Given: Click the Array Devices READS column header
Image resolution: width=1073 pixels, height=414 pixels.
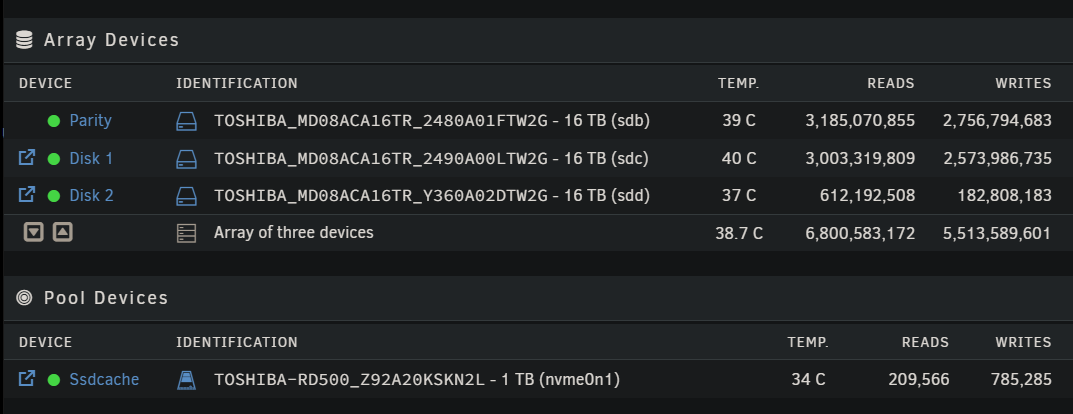Looking at the screenshot, I should pyautogui.click(x=889, y=83).
